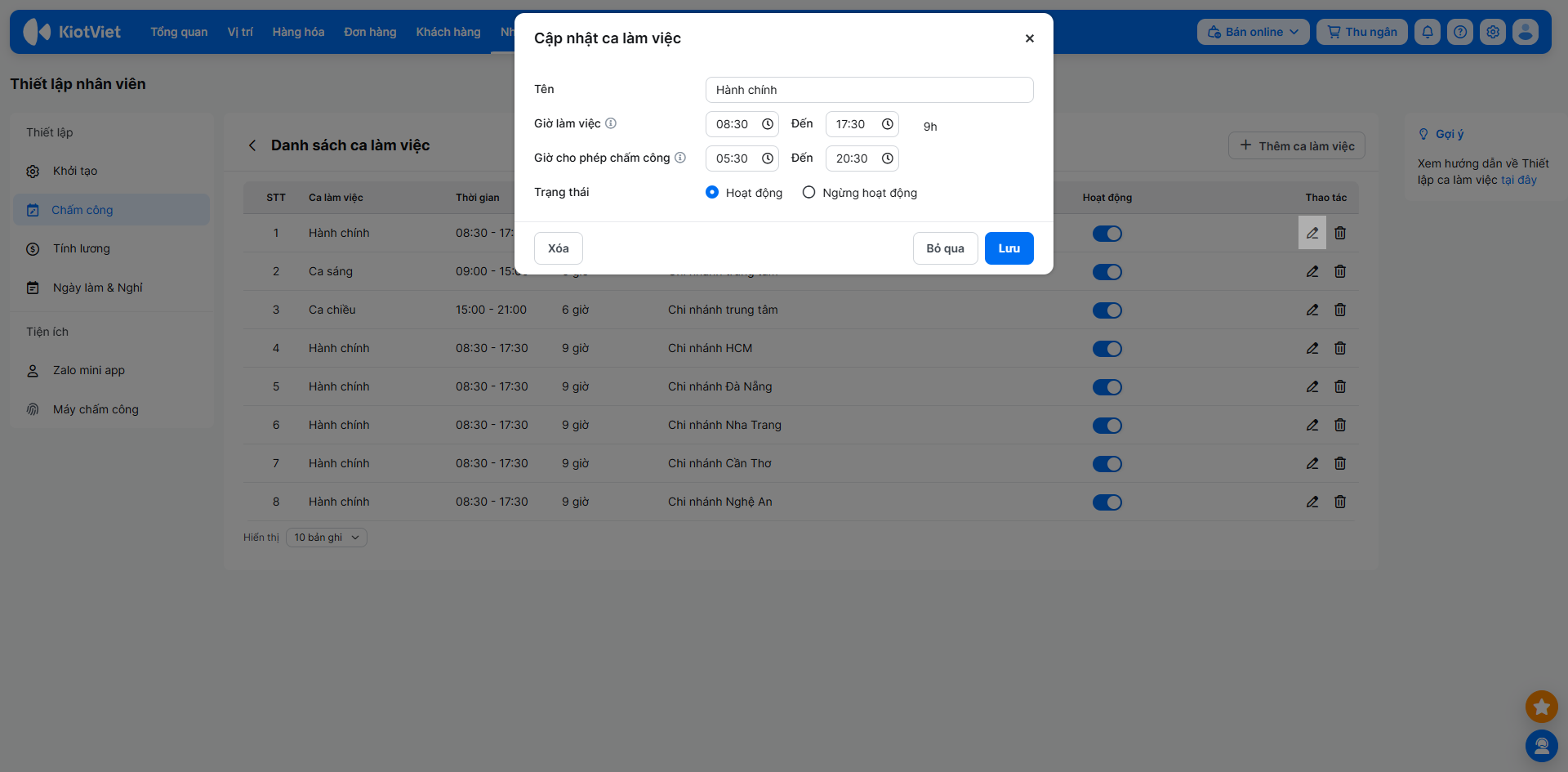Viewport: 1568px width, 772px height.
Task: Delete the Ca chiều shift row
Action: click(x=1340, y=310)
